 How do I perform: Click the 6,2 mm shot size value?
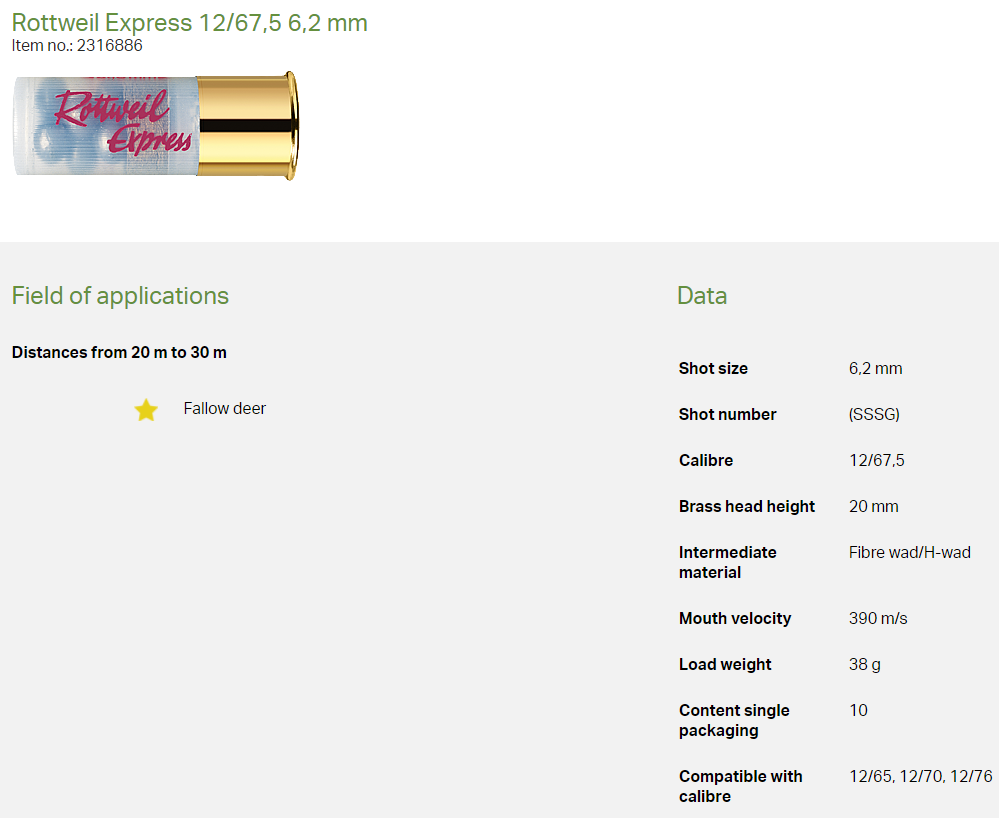tap(875, 368)
